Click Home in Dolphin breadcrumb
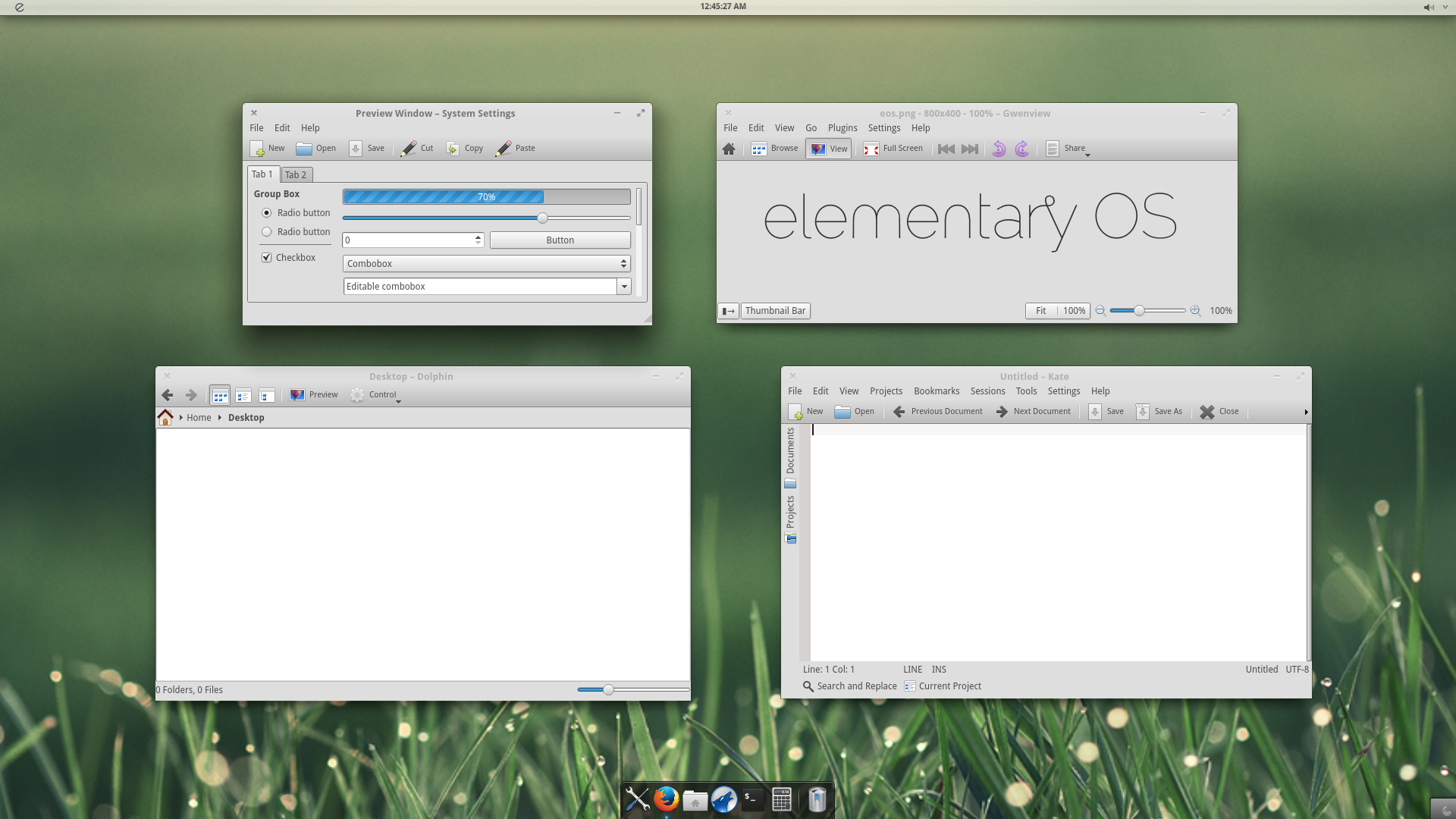The image size is (1456, 819). pyautogui.click(x=199, y=418)
